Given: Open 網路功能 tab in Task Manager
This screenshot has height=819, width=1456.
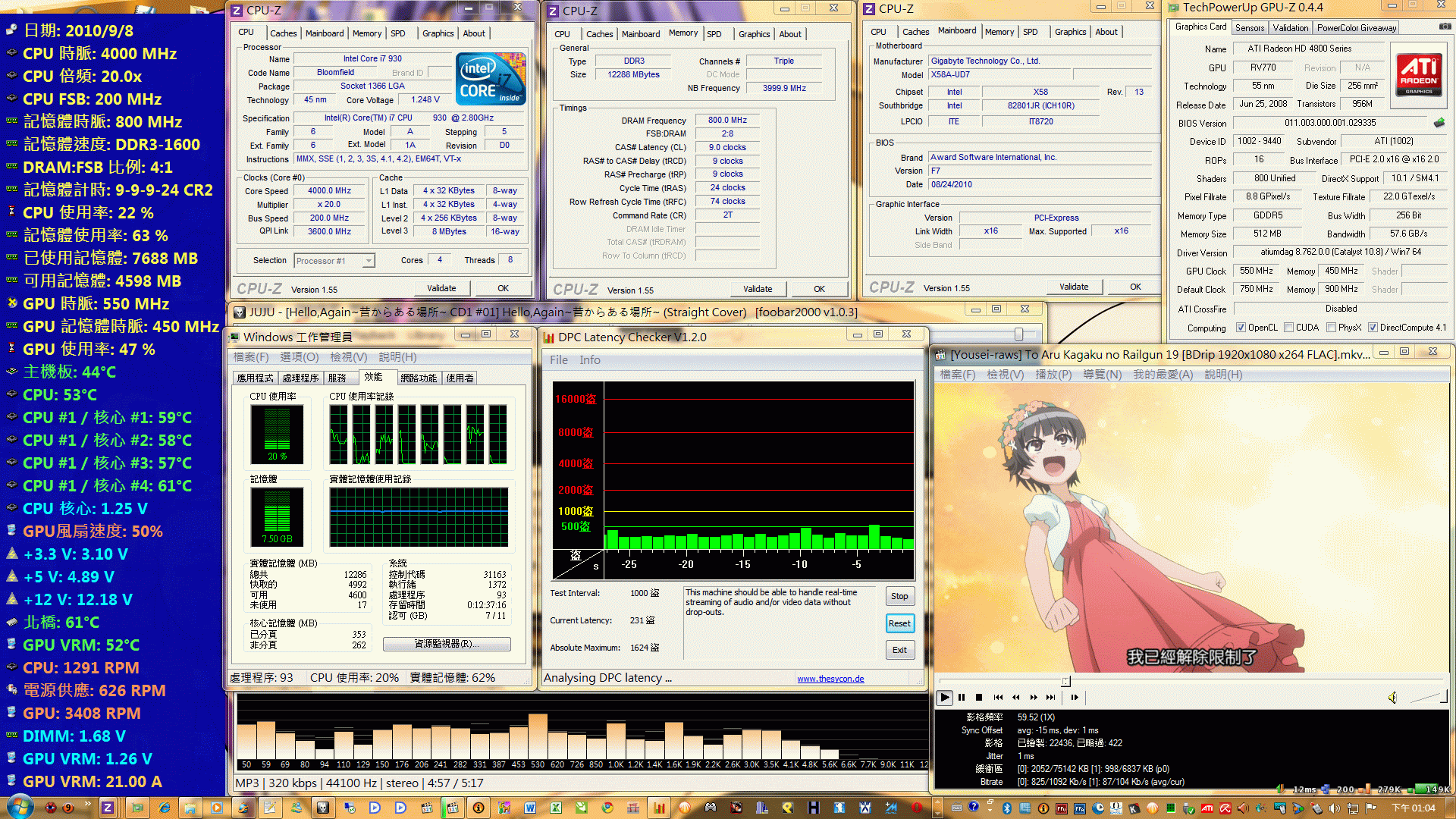Looking at the screenshot, I should pyautogui.click(x=419, y=378).
